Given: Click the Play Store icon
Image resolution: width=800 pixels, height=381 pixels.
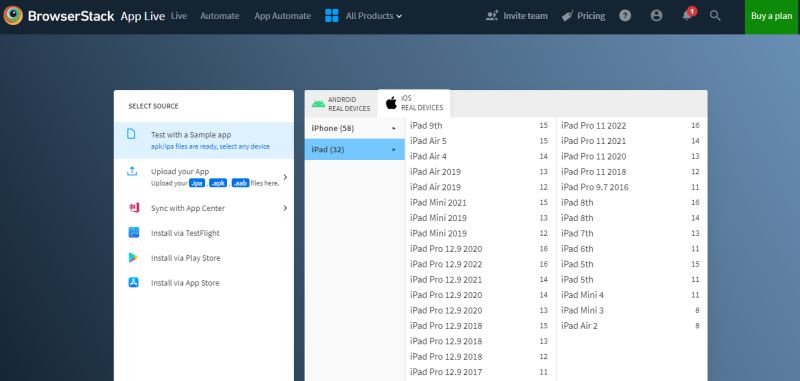Looking at the screenshot, I should [x=133, y=258].
